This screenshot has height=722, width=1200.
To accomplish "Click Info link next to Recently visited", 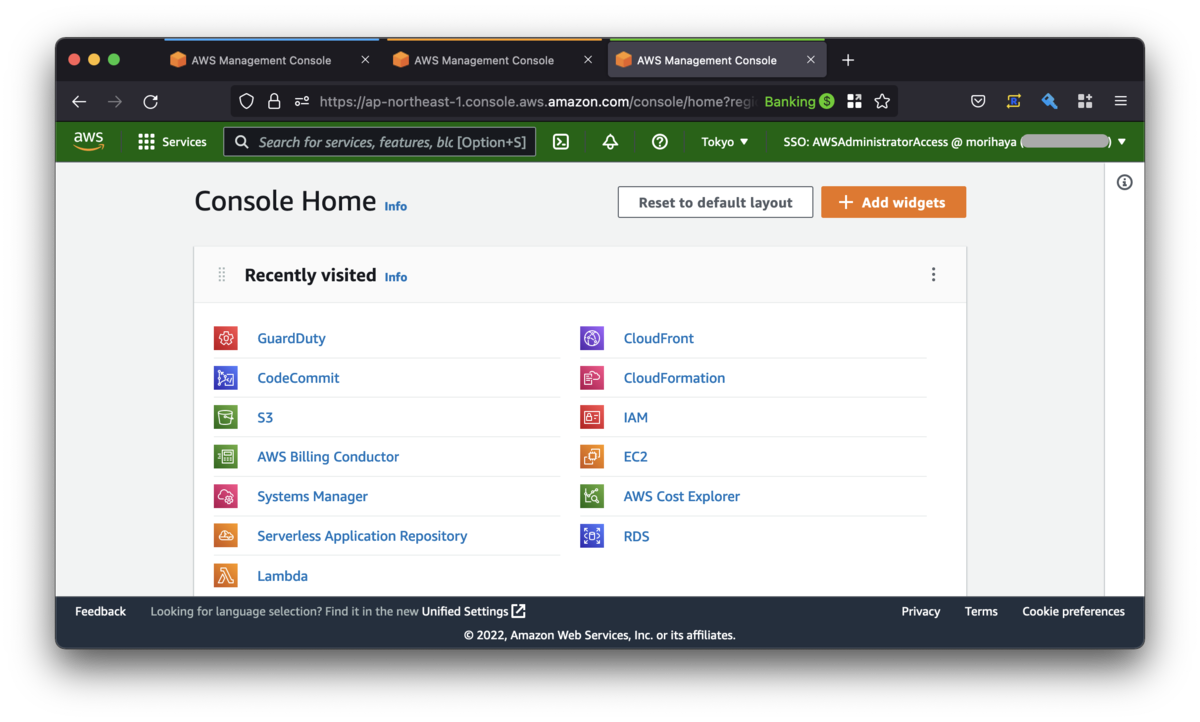I will pos(396,277).
